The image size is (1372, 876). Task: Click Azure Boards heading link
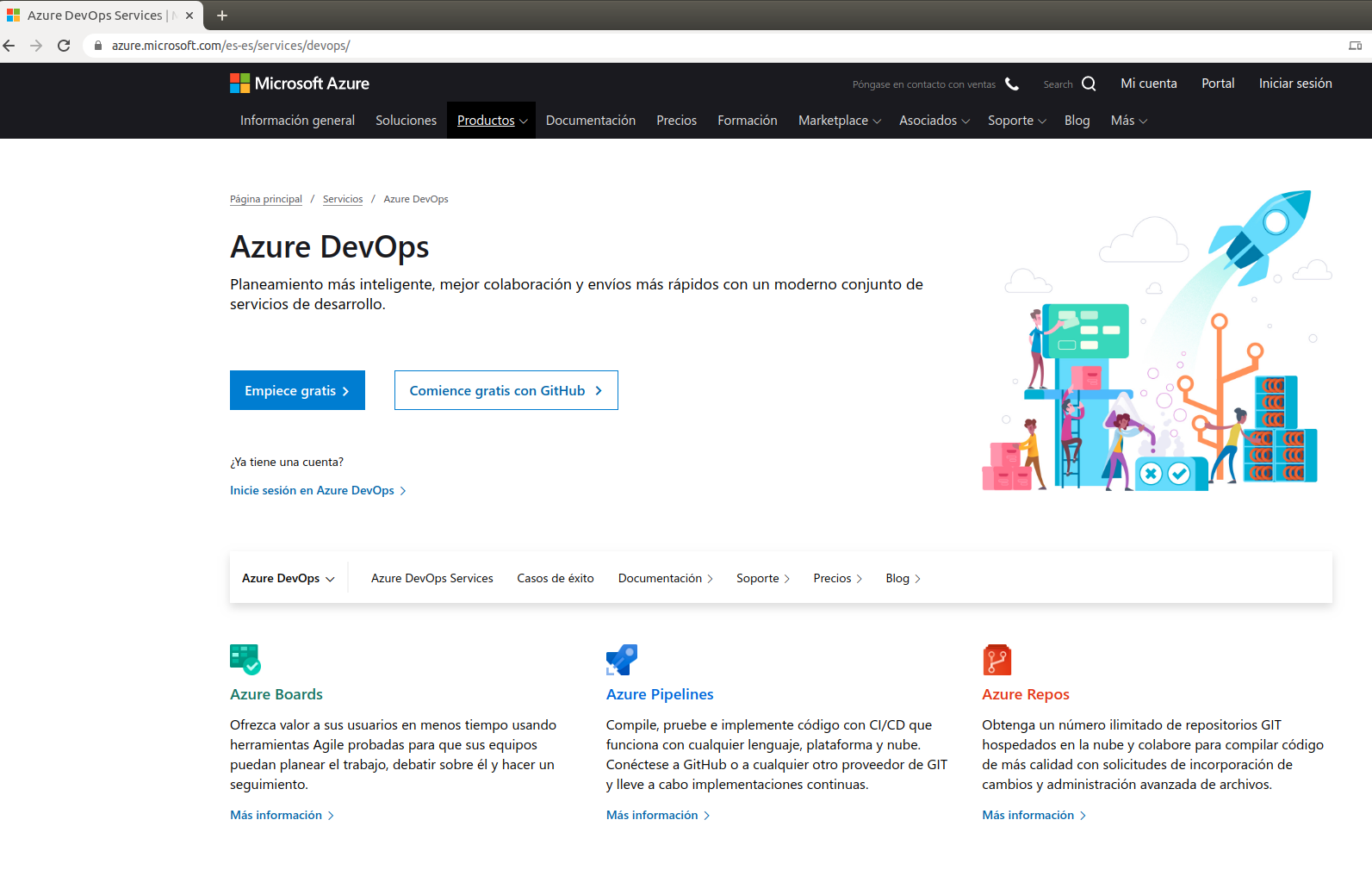tap(276, 694)
